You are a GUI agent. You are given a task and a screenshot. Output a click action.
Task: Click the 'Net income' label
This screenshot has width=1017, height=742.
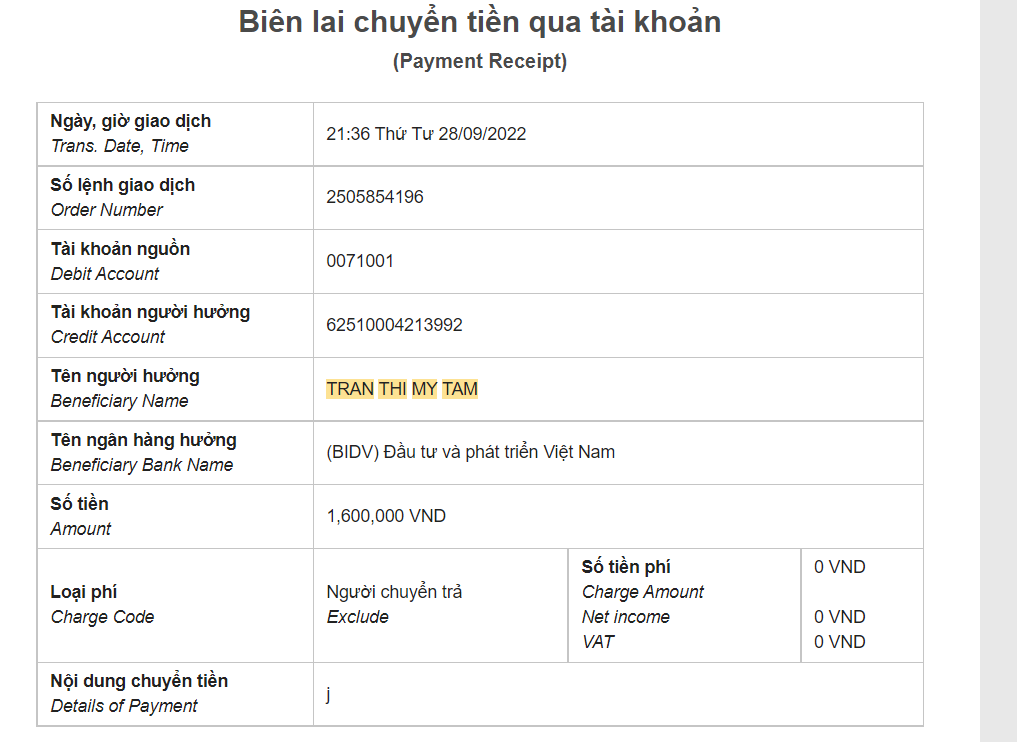click(626, 617)
